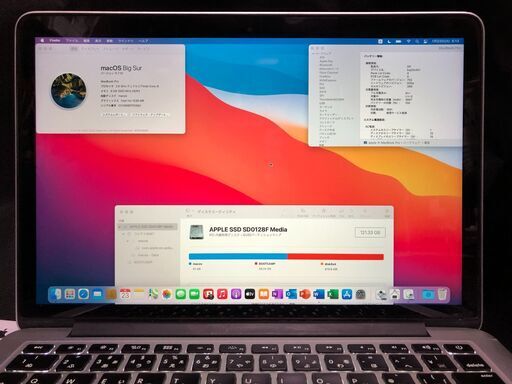Open the Trash in the Dock
The height and width of the screenshot is (384, 512).
442,294
